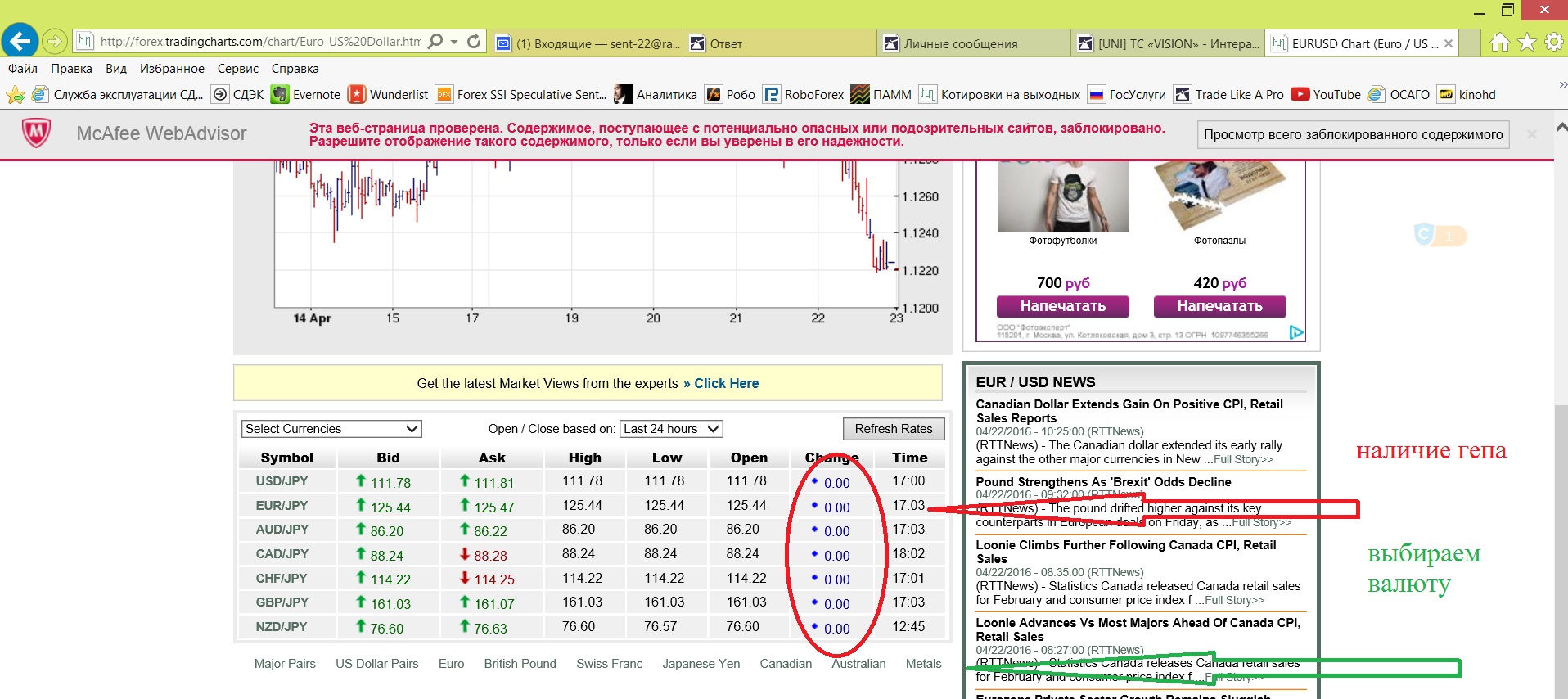Open the browser Home icon
This screenshot has width=1568, height=699.
1499,42
